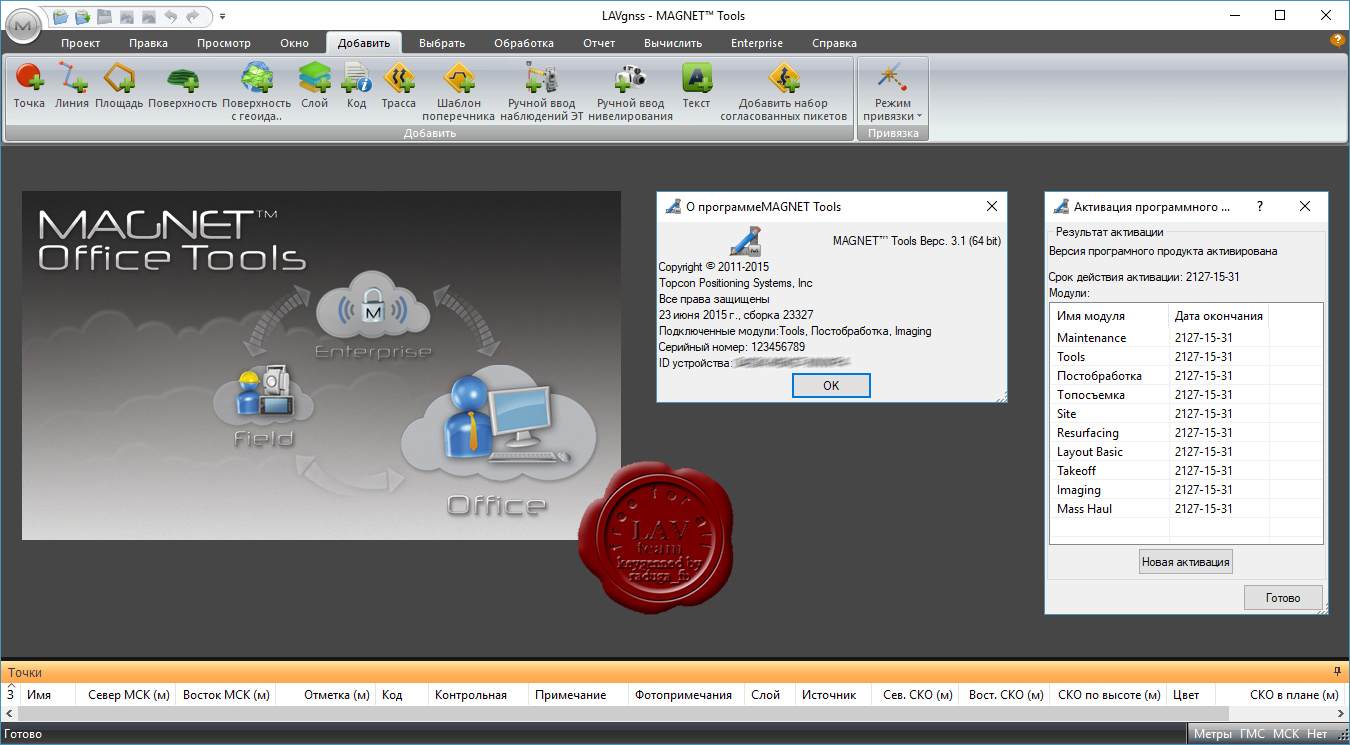The height and width of the screenshot is (745, 1350).
Task: Click Готово in the activation dialog
Action: pyautogui.click(x=1283, y=598)
